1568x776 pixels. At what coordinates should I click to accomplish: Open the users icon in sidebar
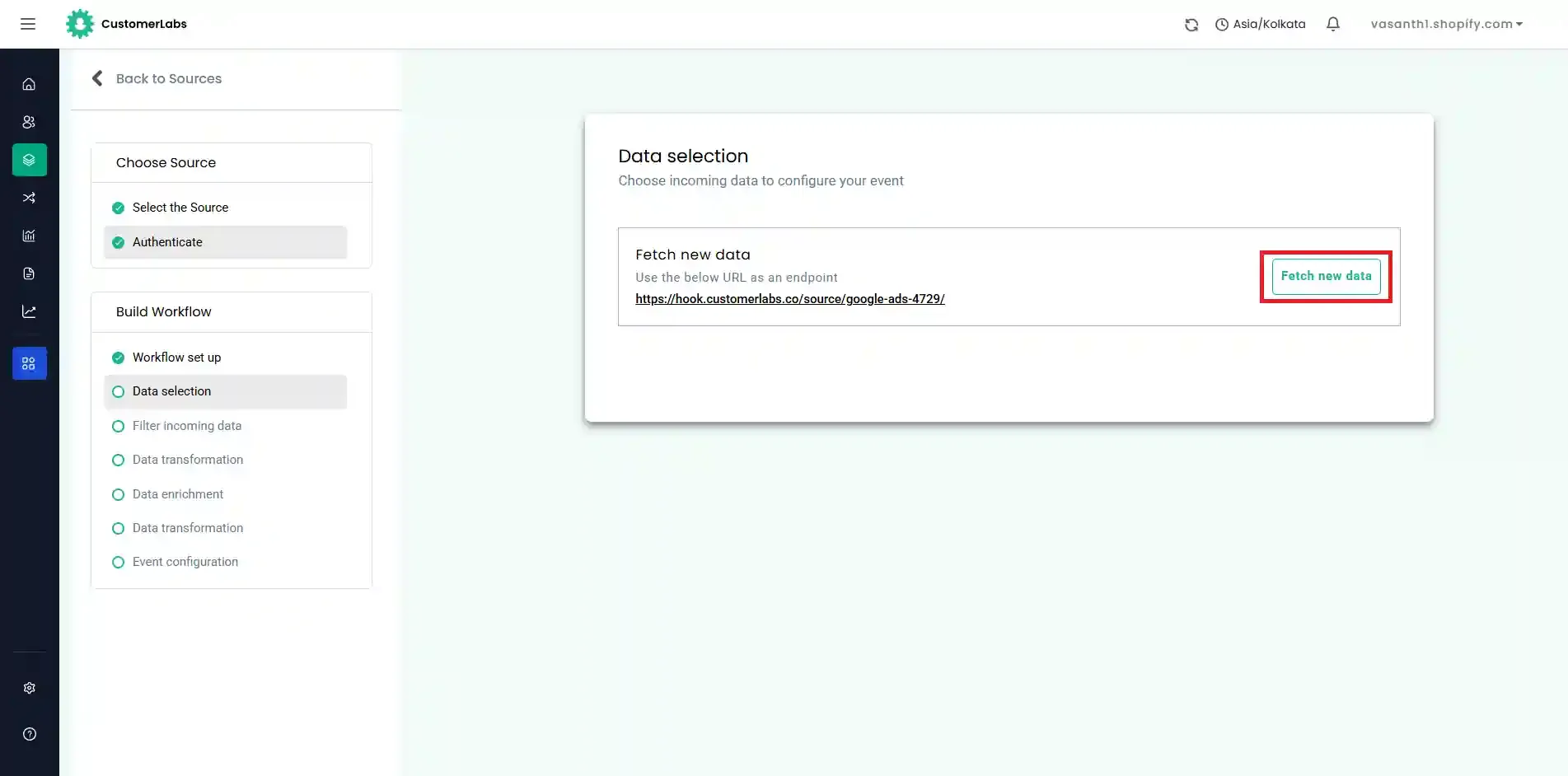29,122
